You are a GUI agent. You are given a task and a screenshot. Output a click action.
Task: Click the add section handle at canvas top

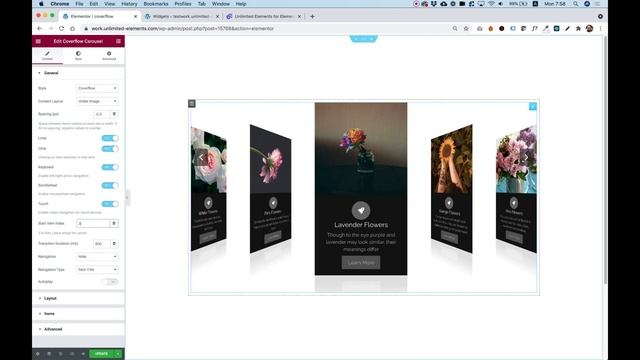364,39
